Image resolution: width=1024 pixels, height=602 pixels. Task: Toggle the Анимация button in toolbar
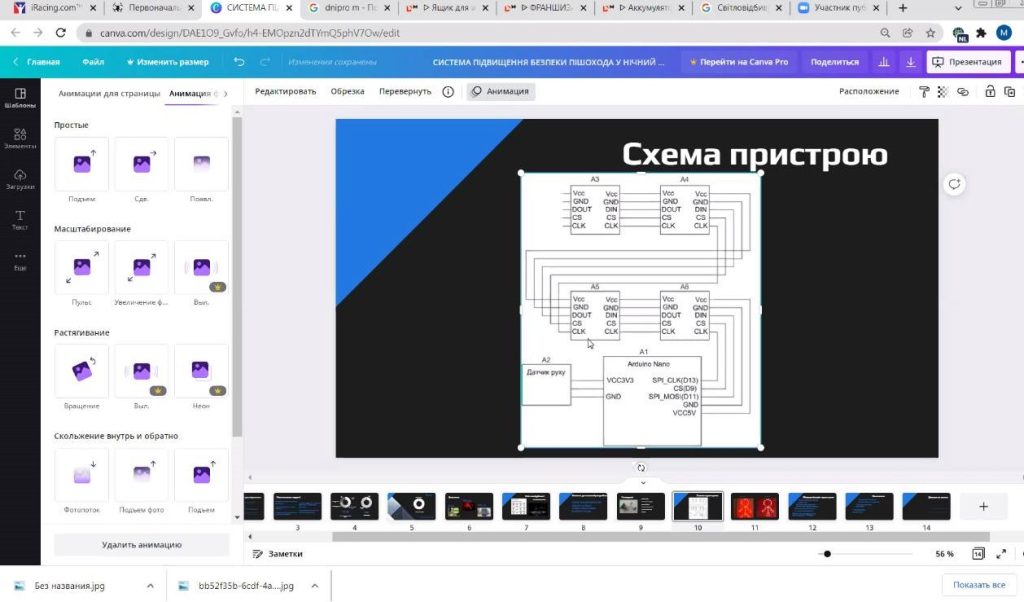501,91
